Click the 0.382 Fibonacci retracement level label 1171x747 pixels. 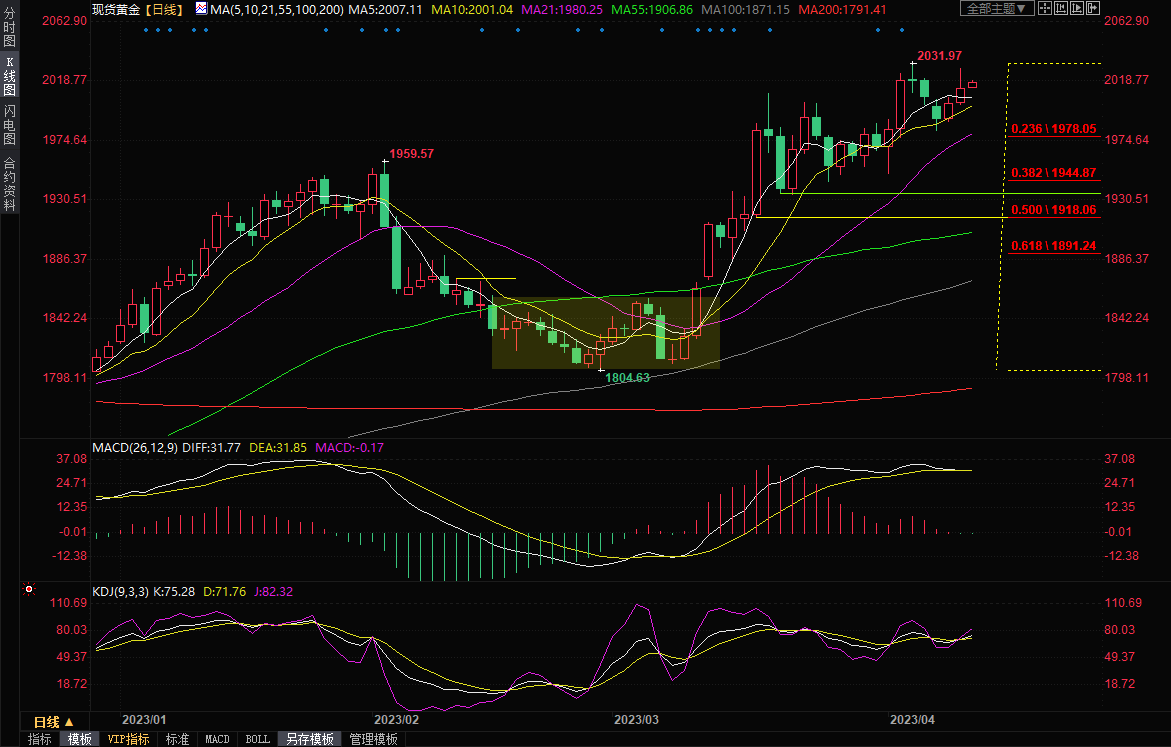(x=1053, y=172)
